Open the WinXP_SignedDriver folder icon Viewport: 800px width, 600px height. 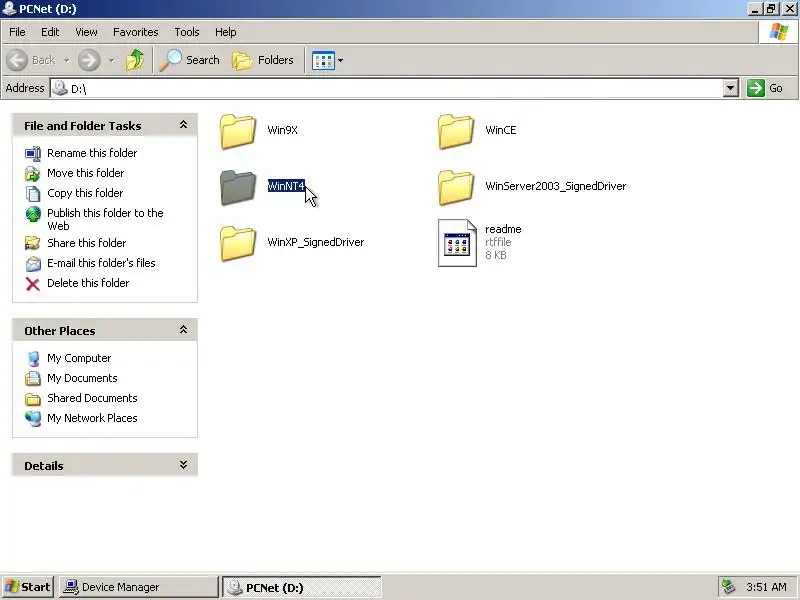click(238, 243)
